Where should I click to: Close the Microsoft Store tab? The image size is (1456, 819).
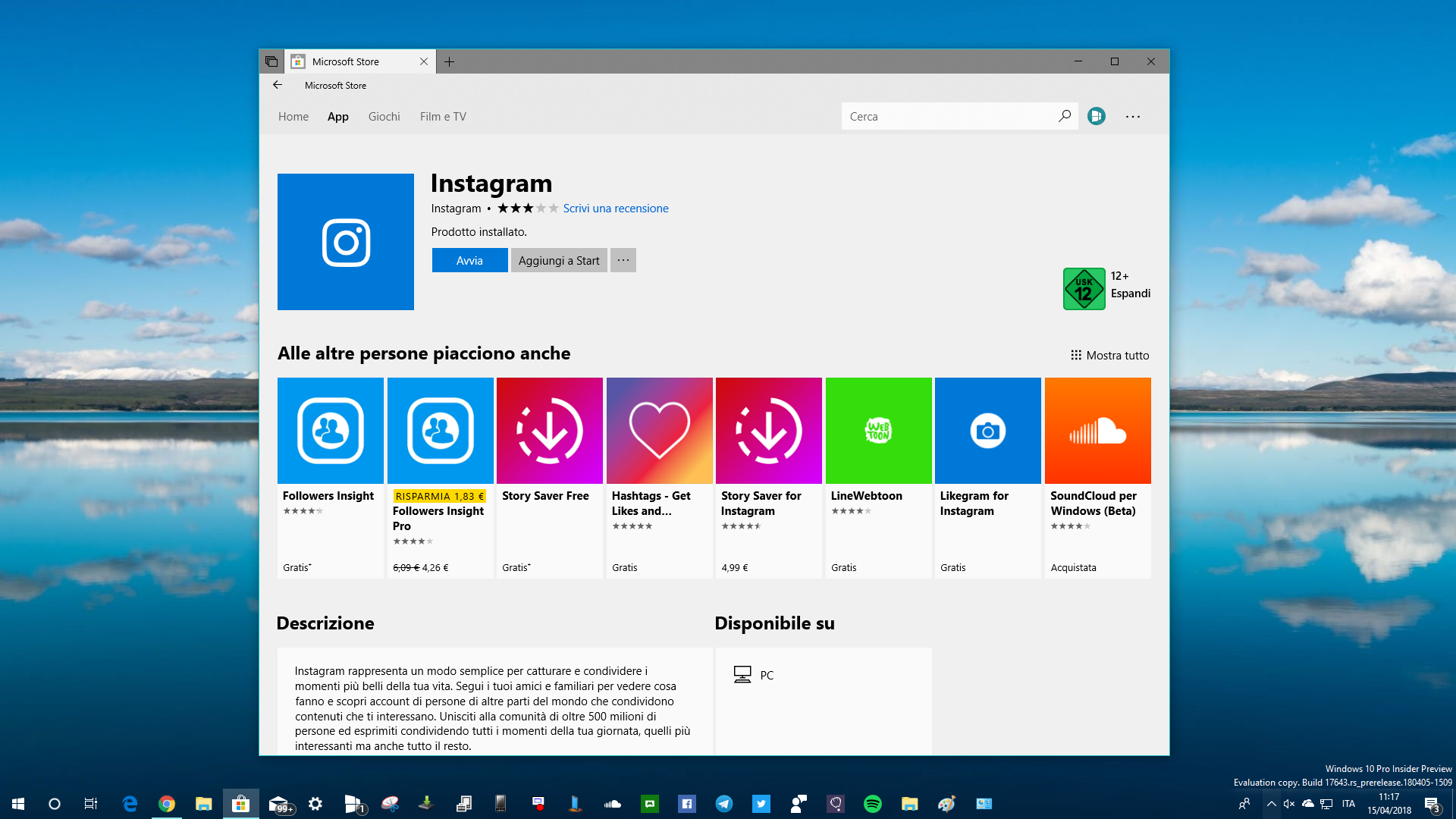coord(424,61)
